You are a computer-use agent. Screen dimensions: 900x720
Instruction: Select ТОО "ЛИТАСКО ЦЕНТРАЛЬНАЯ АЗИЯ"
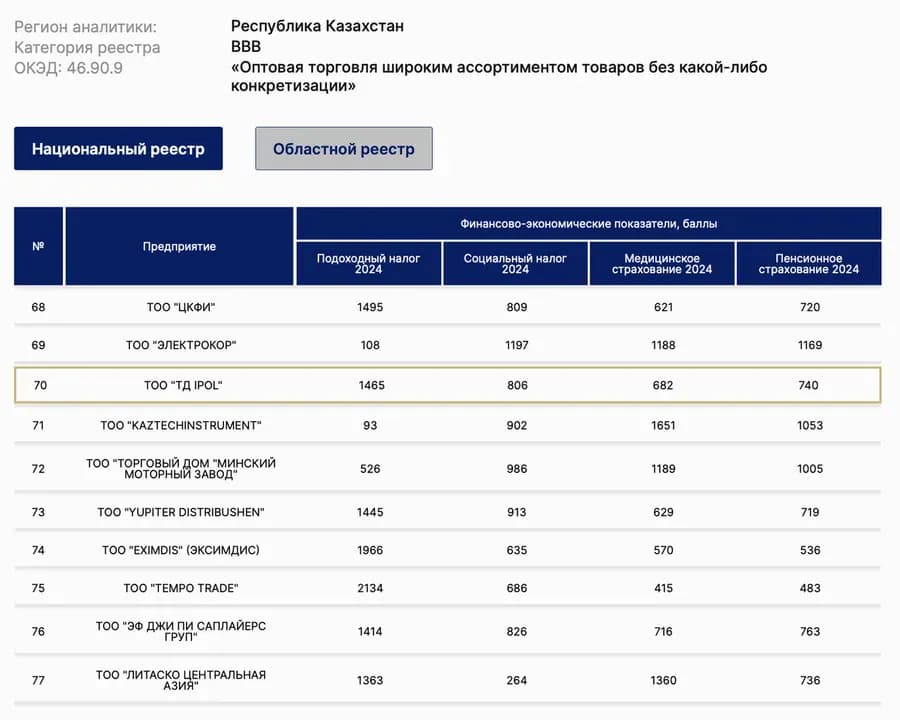pyautogui.click(x=181, y=680)
